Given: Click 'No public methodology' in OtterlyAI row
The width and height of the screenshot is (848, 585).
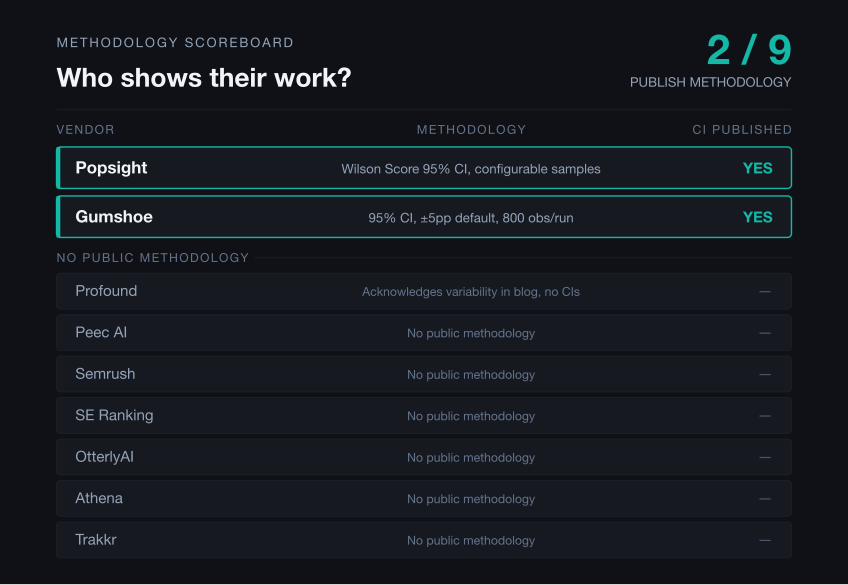Looking at the screenshot, I should click(471, 457).
